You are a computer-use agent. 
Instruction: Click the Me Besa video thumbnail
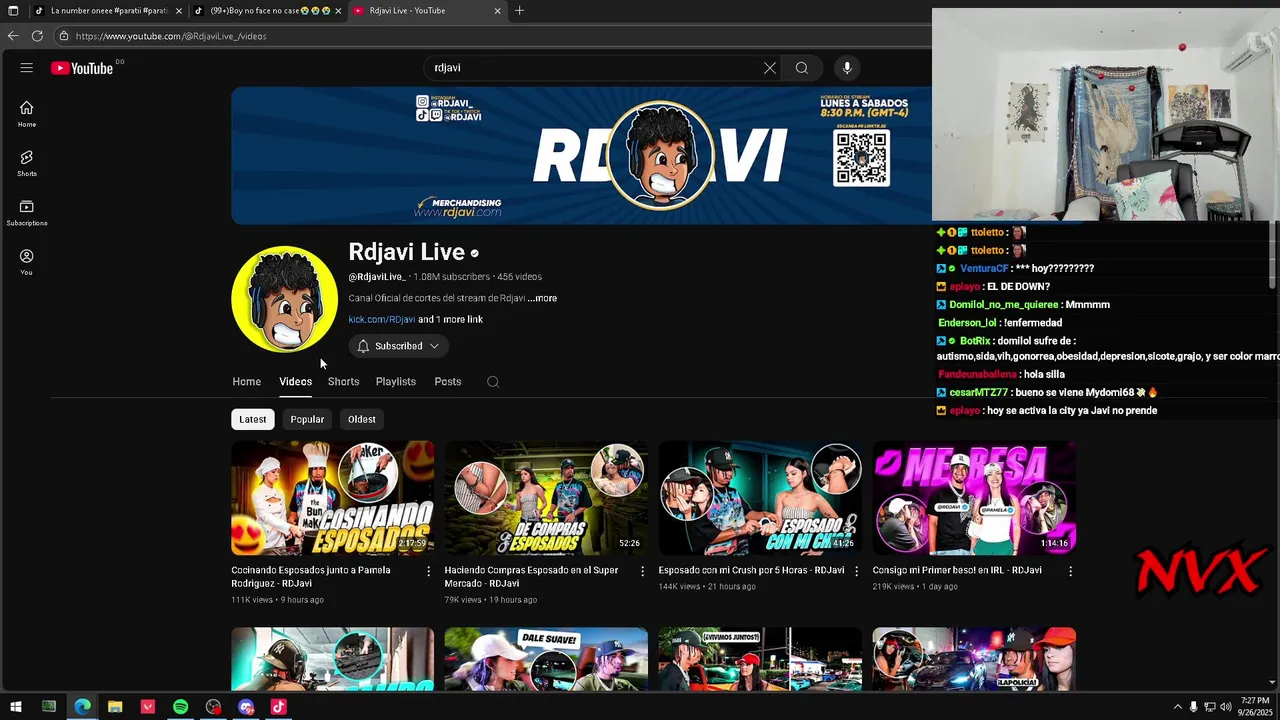(x=974, y=498)
